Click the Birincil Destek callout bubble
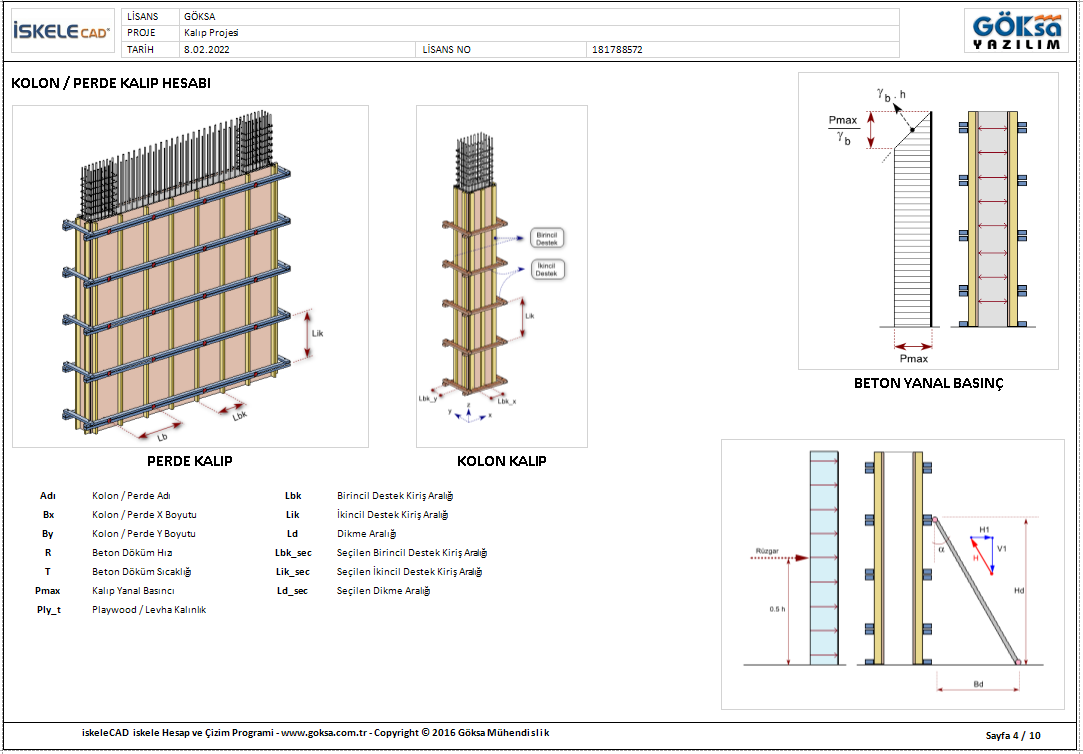Screen dimensions: 1083x754 click(x=547, y=237)
